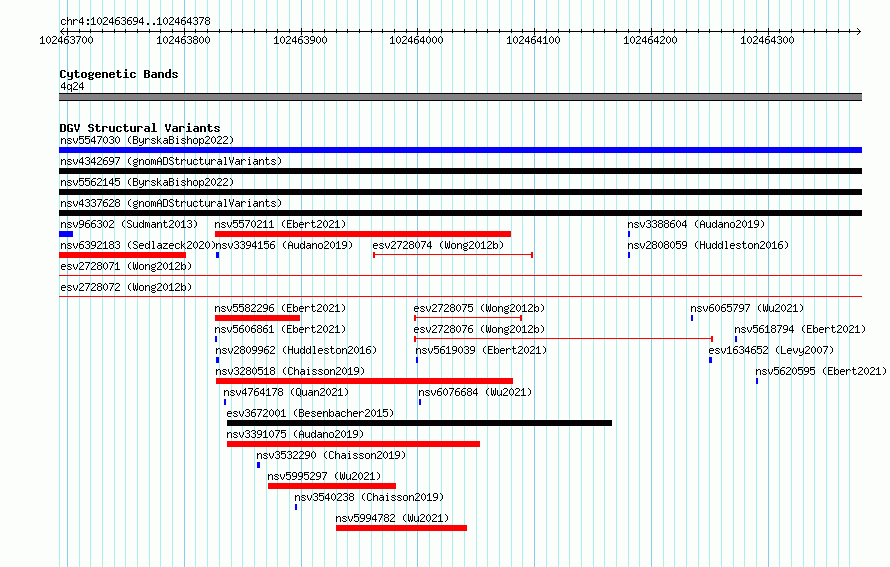Select the blue nsv5547030 variant bar

[460, 150]
